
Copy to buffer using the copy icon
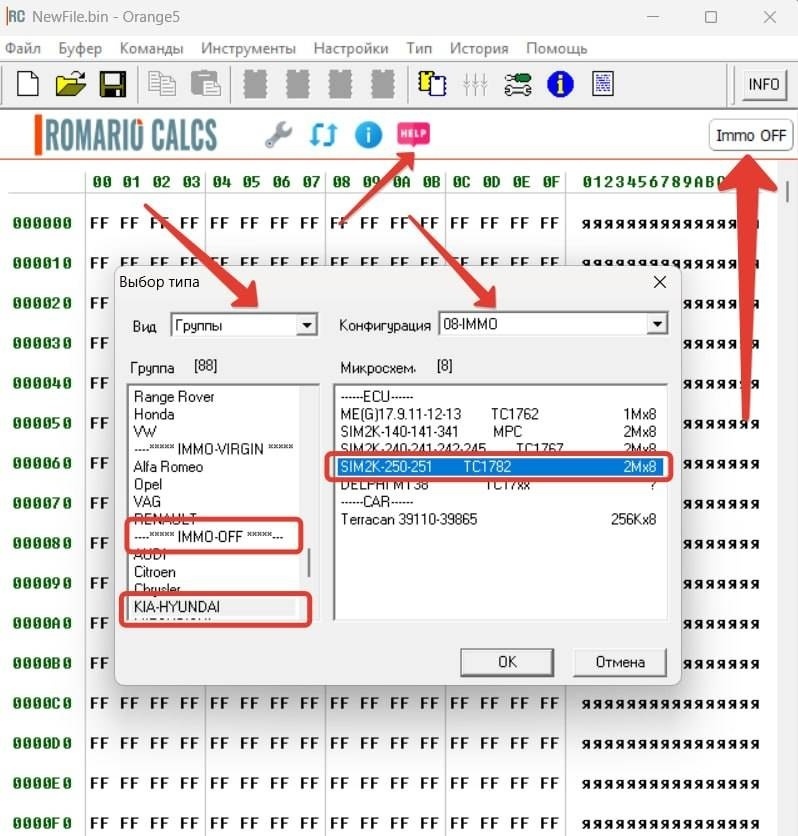(162, 84)
